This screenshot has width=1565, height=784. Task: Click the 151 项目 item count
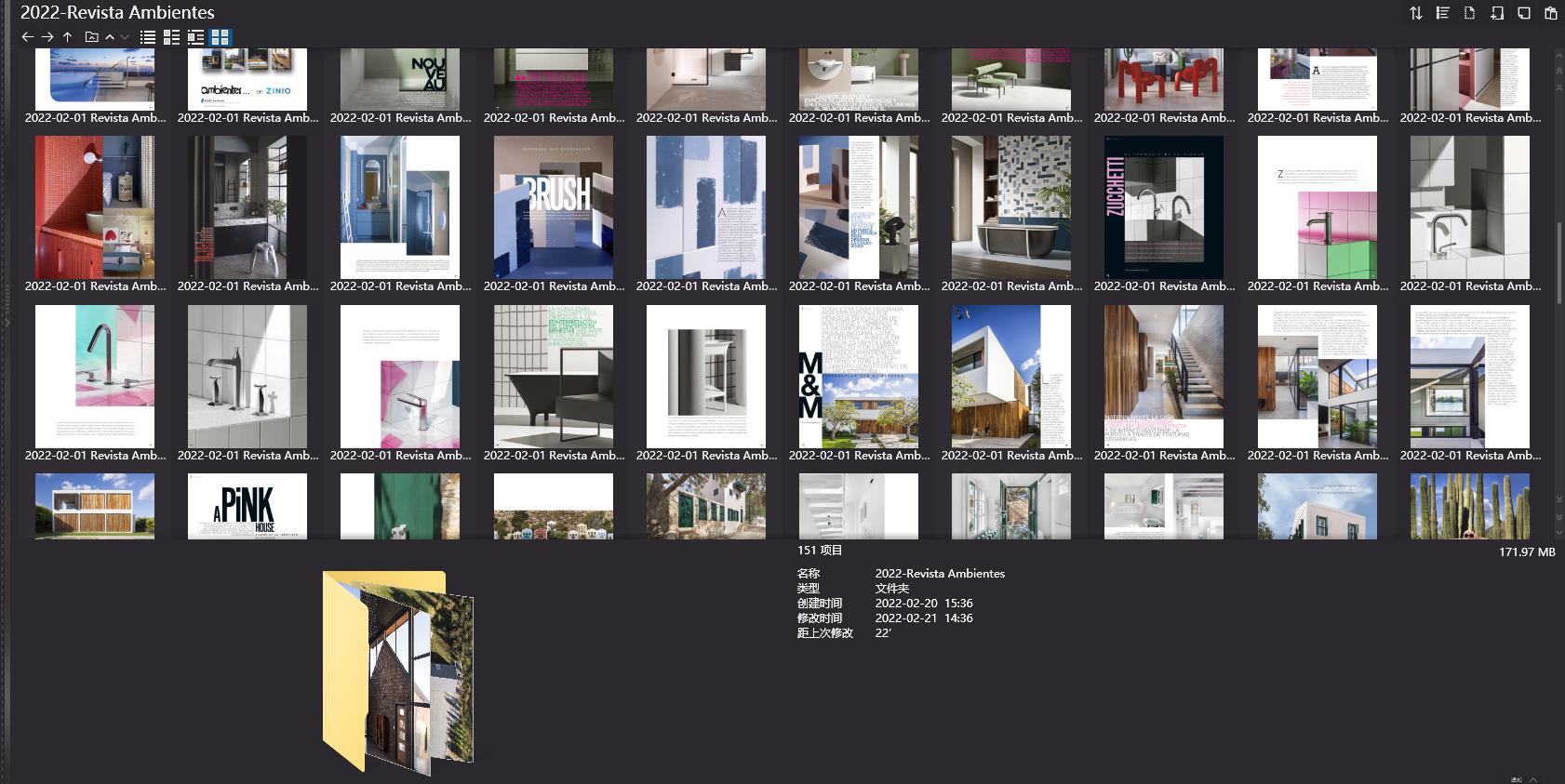820,551
